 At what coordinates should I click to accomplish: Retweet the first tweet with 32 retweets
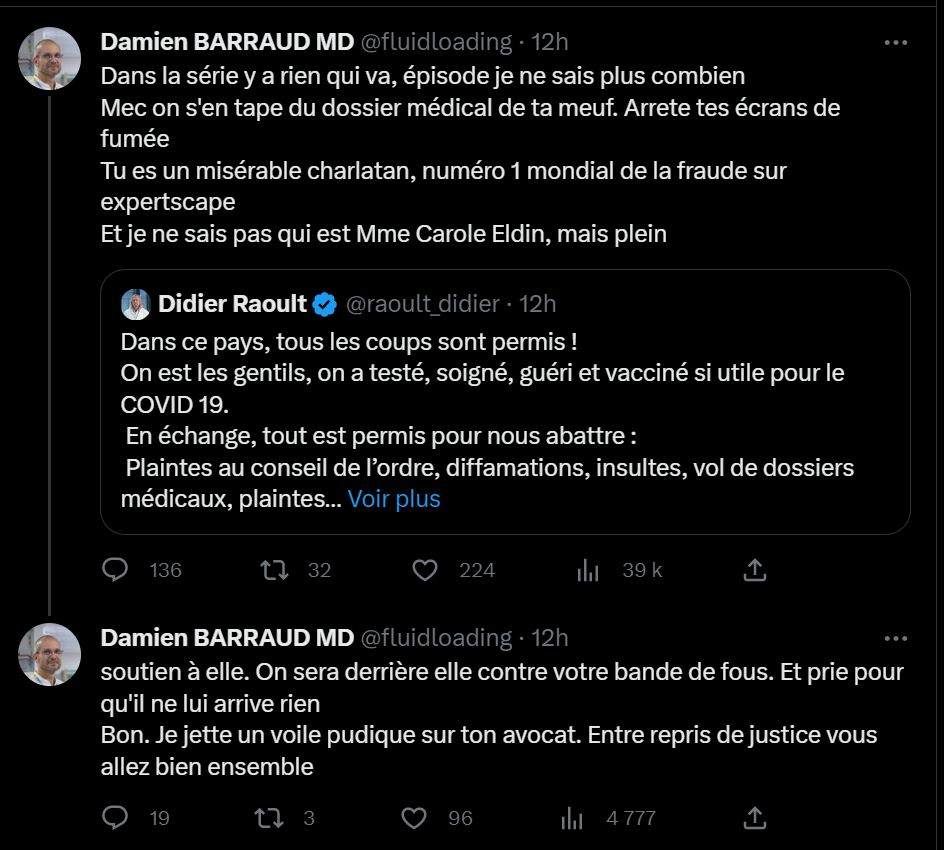click(275, 570)
